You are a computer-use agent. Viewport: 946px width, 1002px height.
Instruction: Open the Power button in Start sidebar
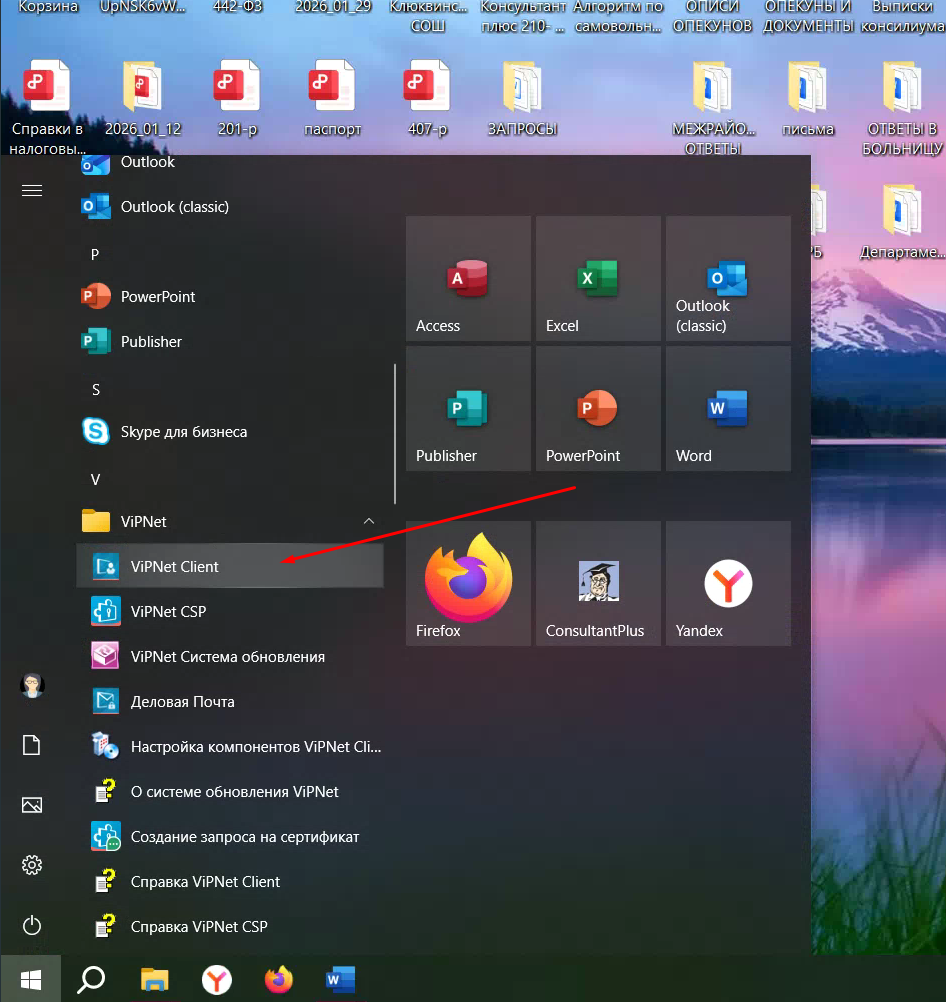[32, 925]
